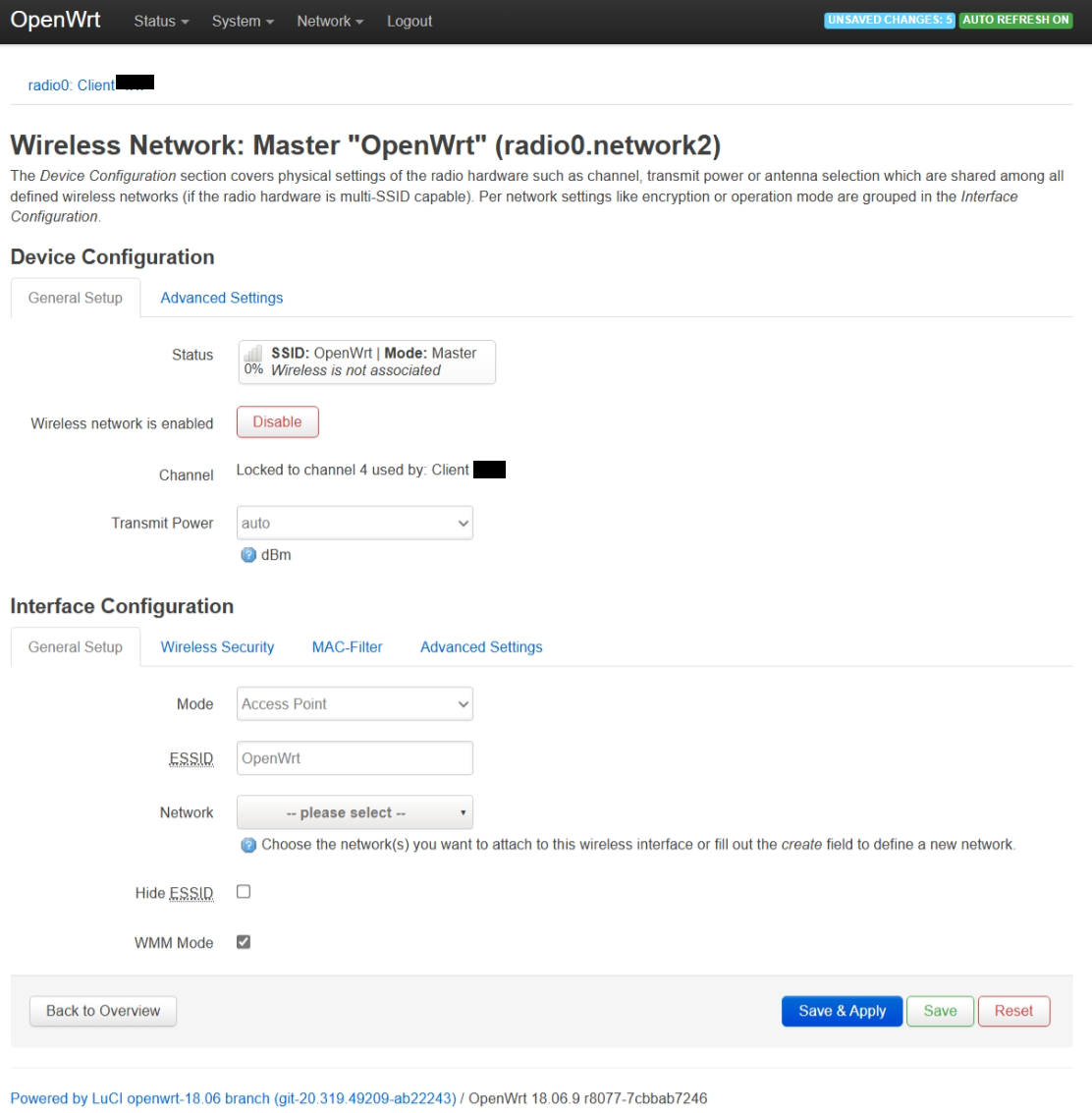Click the ESSID text input field

[x=355, y=758]
